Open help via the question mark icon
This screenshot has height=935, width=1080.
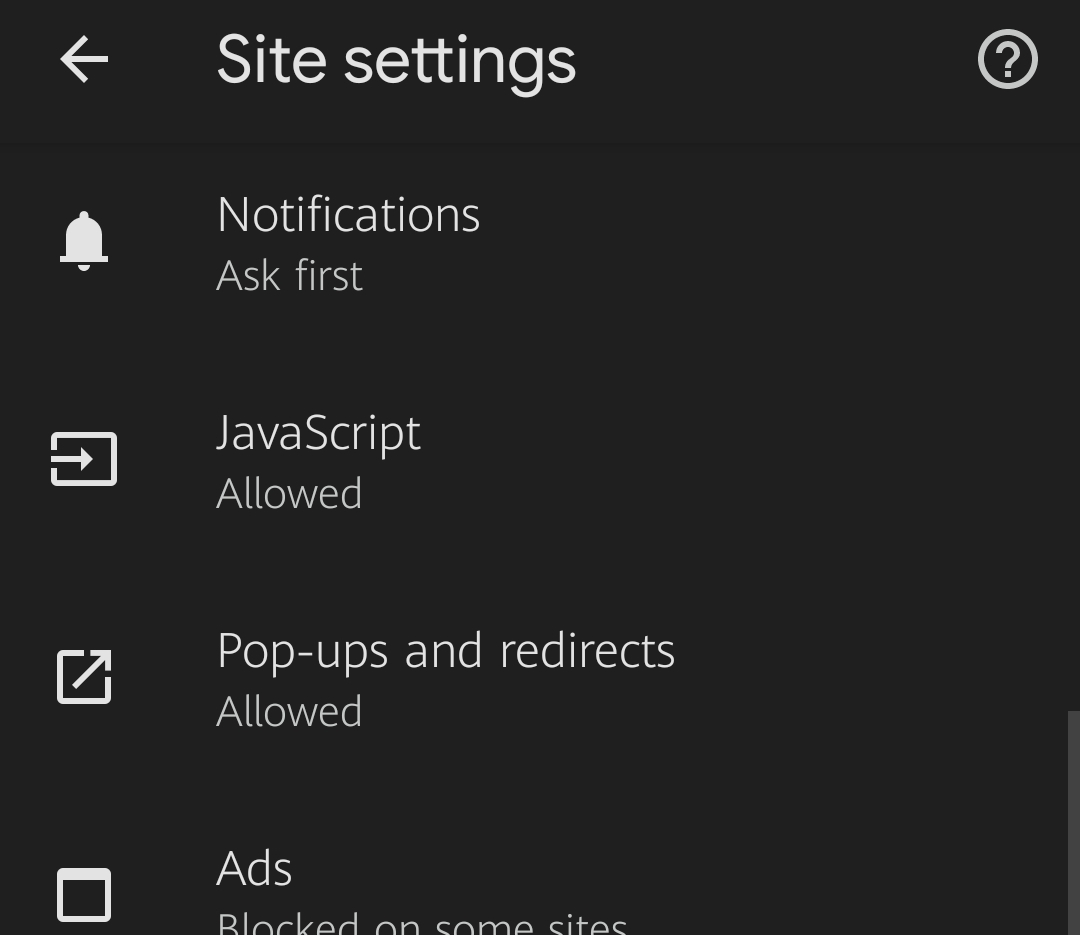pyautogui.click(x=1008, y=59)
